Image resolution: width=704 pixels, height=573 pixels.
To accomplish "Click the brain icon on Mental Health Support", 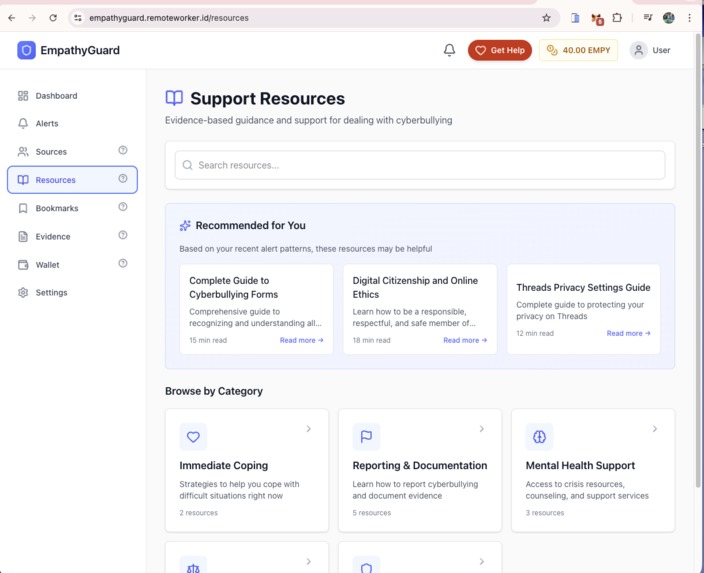I will tap(539, 436).
